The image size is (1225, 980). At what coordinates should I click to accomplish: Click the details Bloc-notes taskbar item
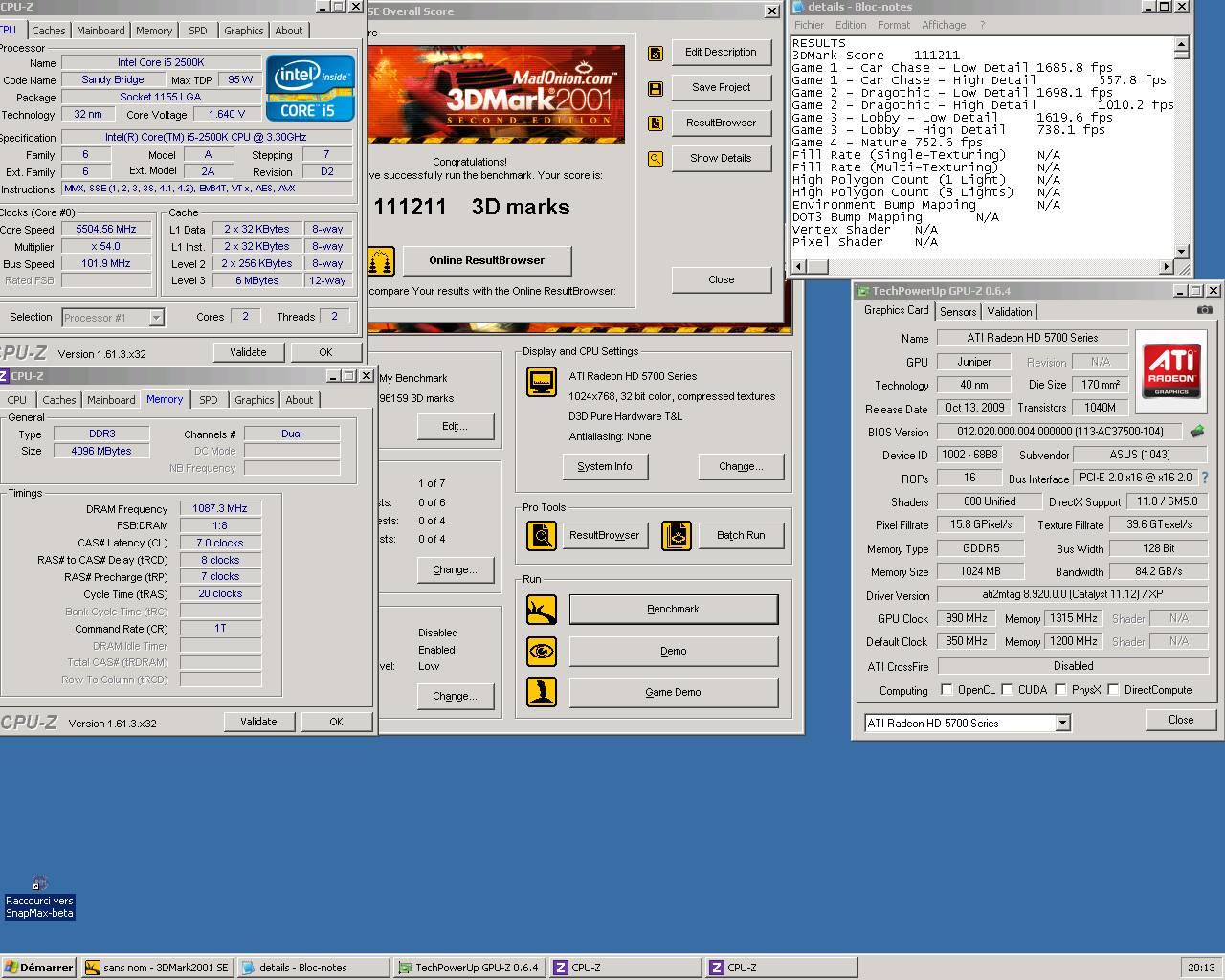point(314,968)
